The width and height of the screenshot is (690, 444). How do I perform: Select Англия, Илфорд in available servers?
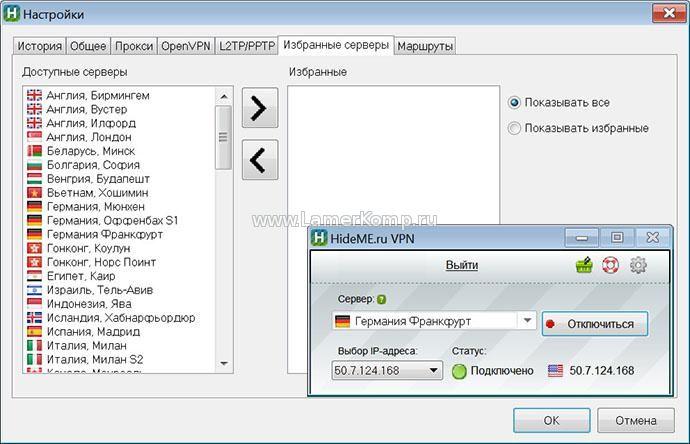tap(91, 123)
